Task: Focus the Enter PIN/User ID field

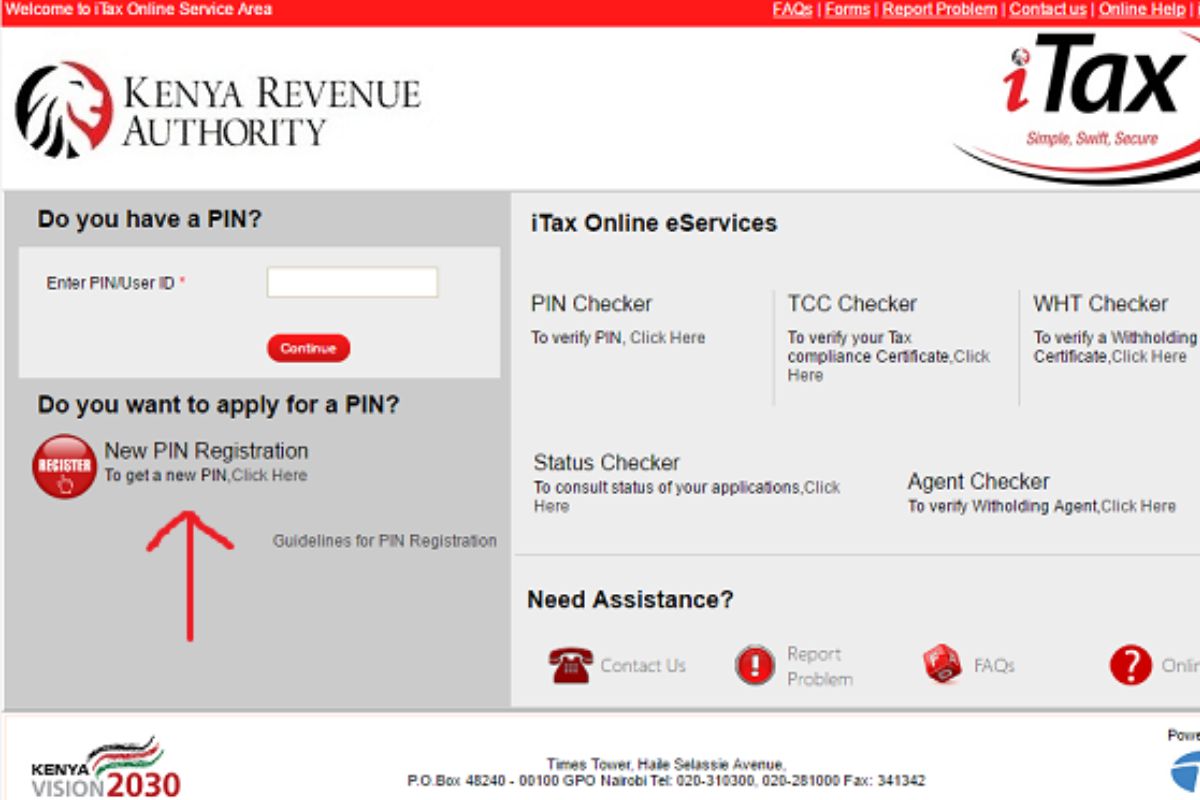Action: [x=352, y=282]
